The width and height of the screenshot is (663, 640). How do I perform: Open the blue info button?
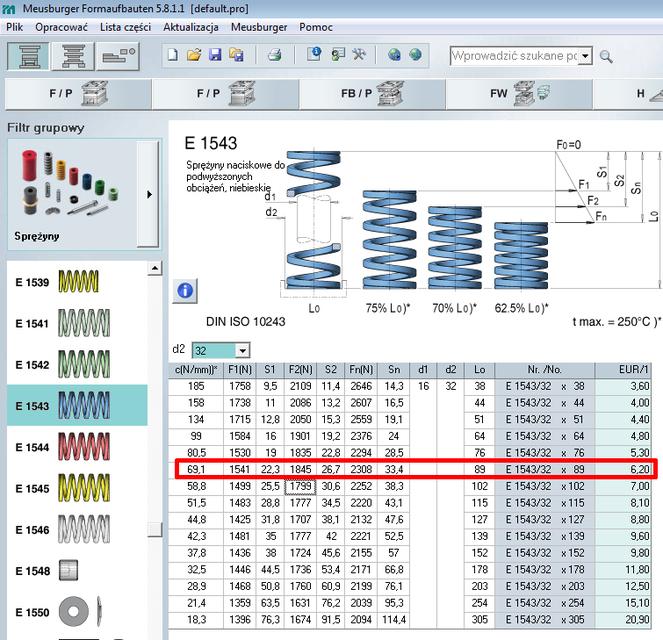tap(185, 290)
